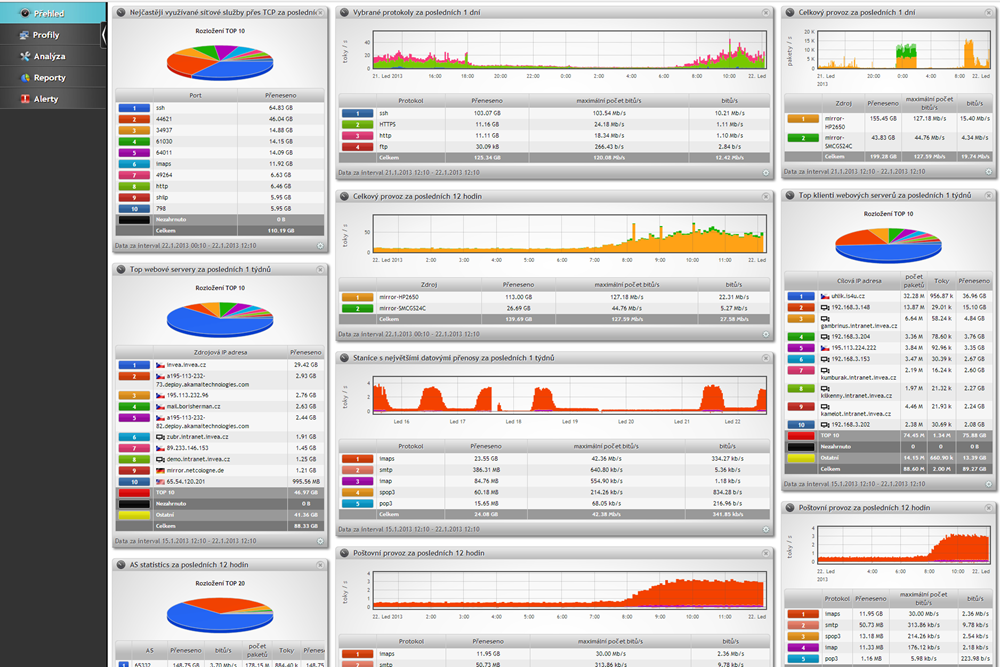
Task: Click the Přehled gauge icon
Action: tap(25, 13)
